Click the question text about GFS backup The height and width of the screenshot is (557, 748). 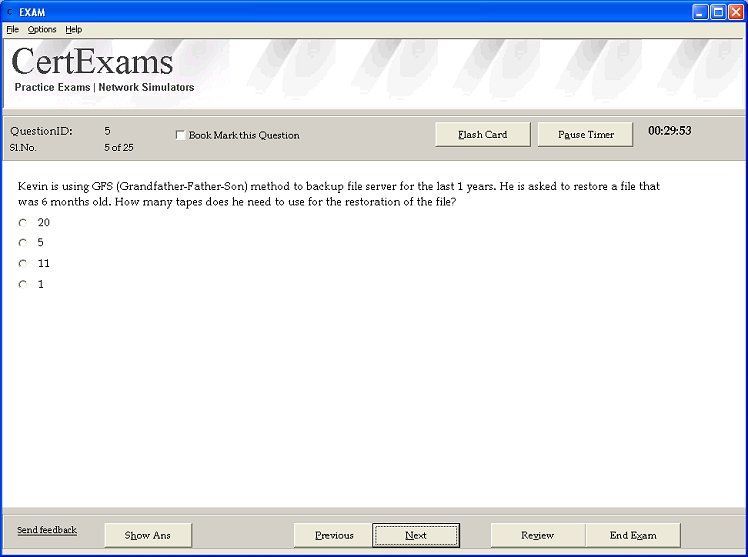(x=339, y=194)
